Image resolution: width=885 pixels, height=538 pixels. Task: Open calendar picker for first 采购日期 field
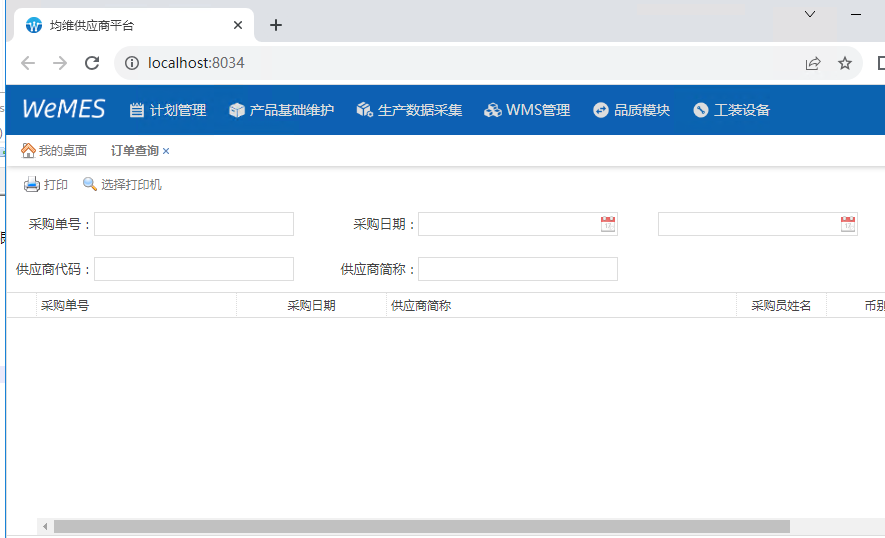pos(608,224)
